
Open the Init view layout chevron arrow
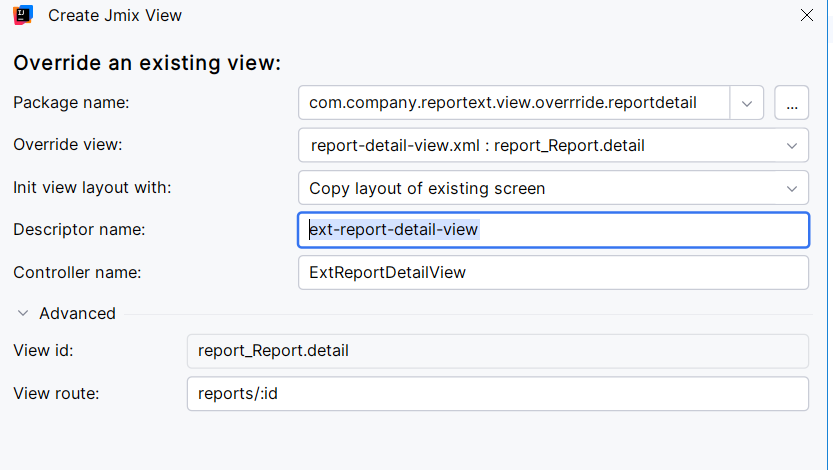pos(792,188)
